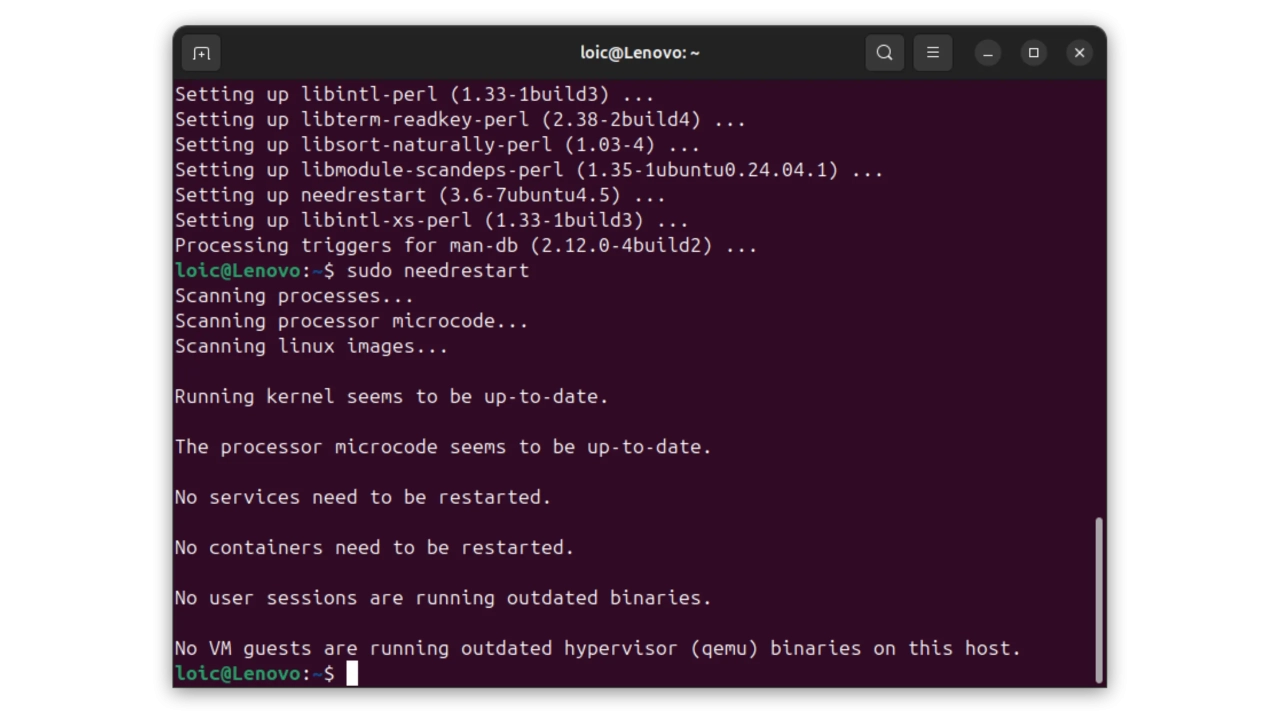Click 'Setting up libterm-readkey-perl' line
The image size is (1280, 720).
pyautogui.click(x=460, y=120)
